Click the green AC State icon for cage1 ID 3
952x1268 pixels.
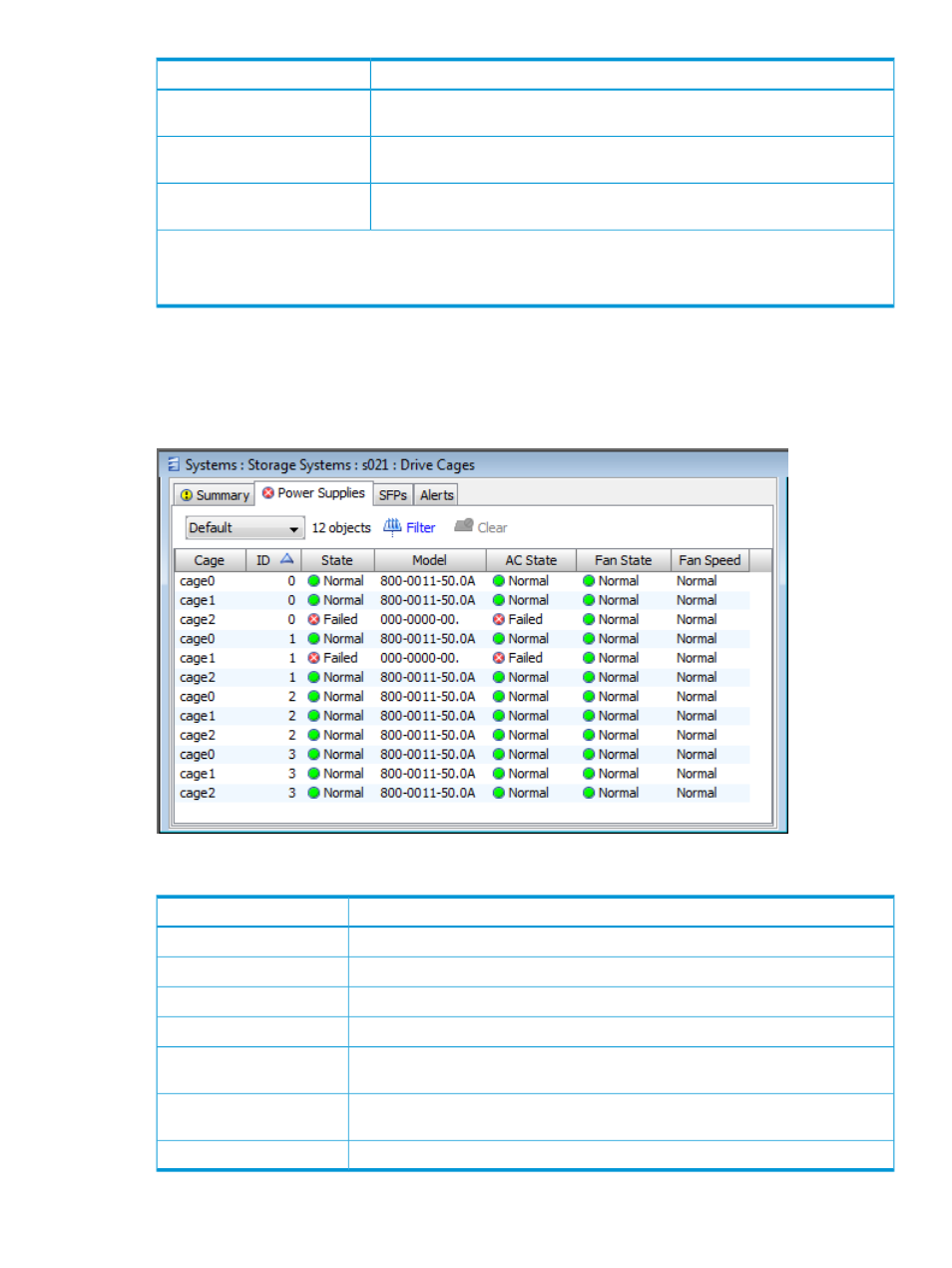(499, 774)
